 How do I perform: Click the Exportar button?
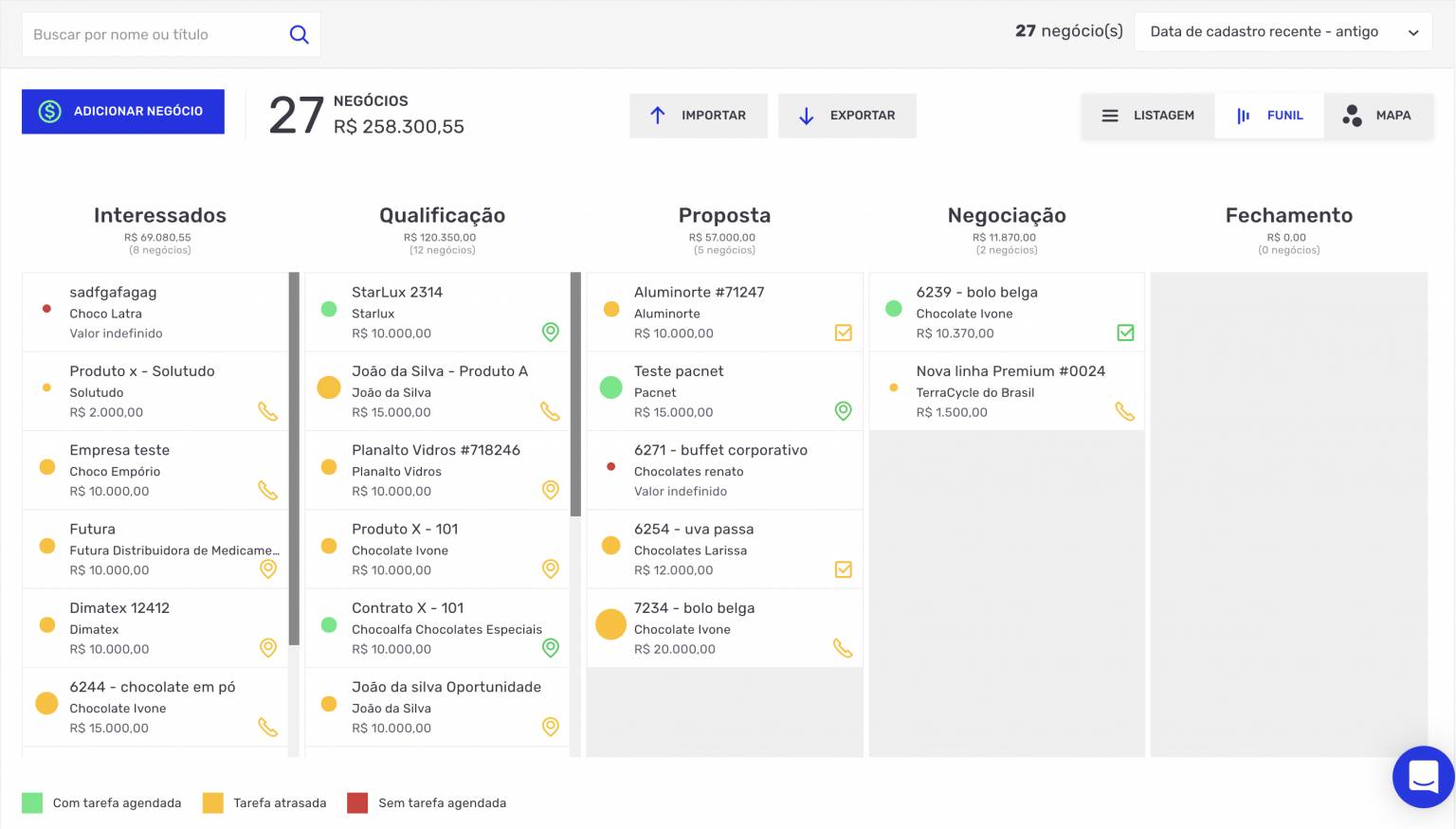847,116
